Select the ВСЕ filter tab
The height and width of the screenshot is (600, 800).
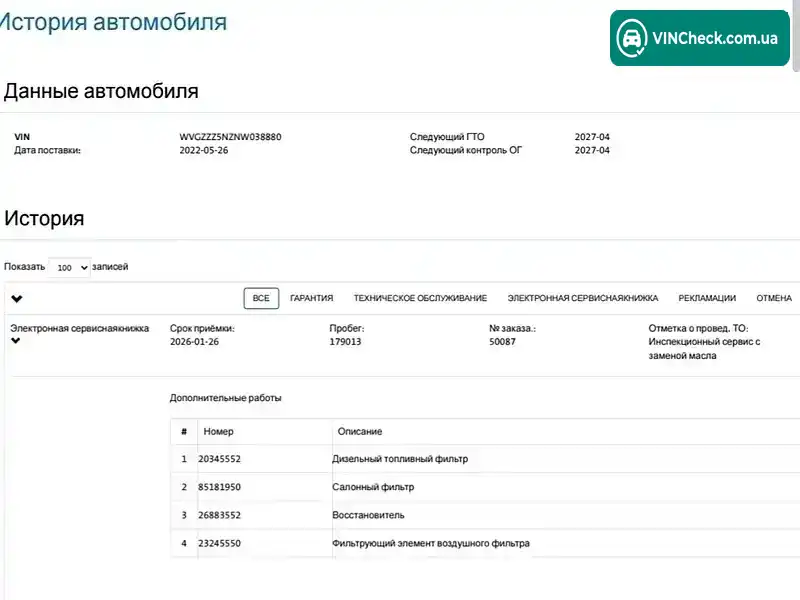tap(261, 298)
